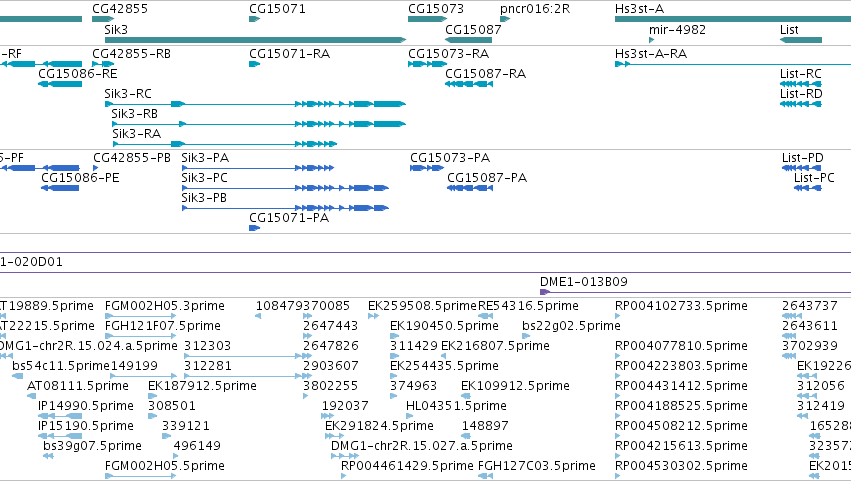Click the 312281 feature label
851x481 pixels.
(x=207, y=366)
